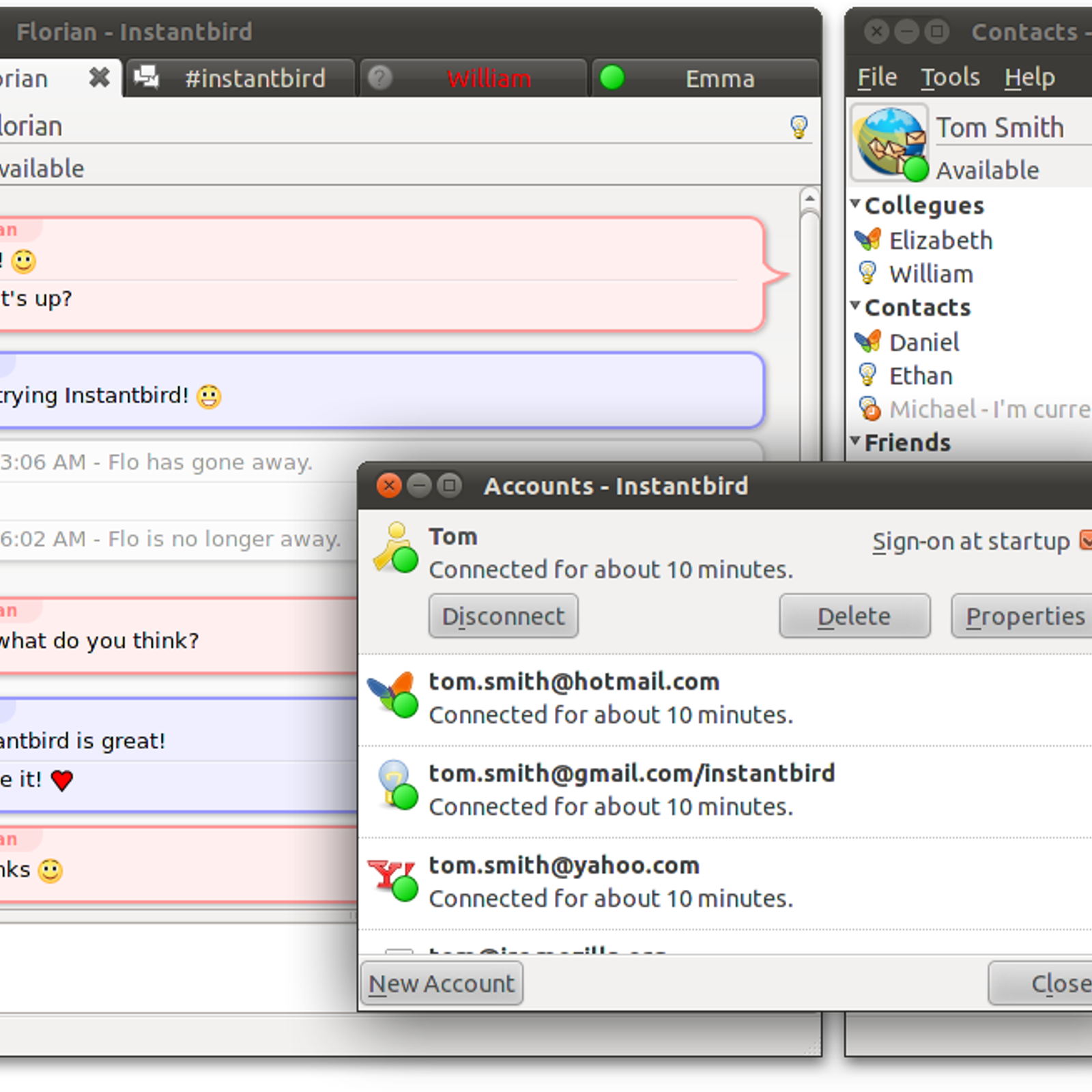The width and height of the screenshot is (1092, 1092).
Task: Click the lightbulb protocol icon in Florian header
Action: [x=799, y=126]
